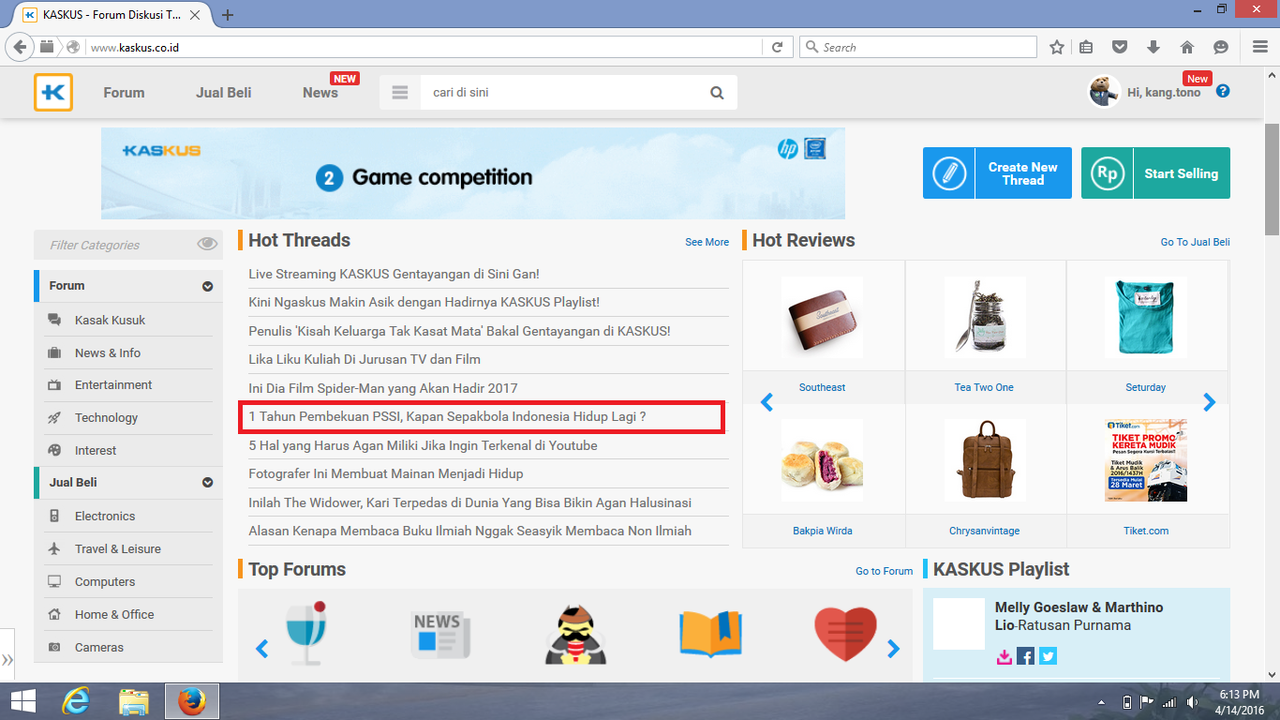Follow the Go To Jual Beli link
1280x720 pixels.
[1195, 242]
